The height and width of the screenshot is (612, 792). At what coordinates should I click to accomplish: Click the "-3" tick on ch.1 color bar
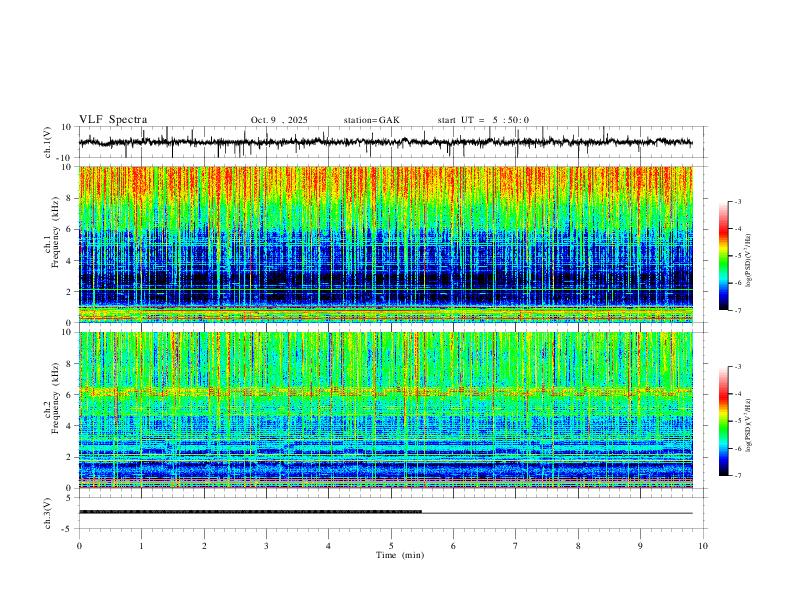click(x=737, y=201)
